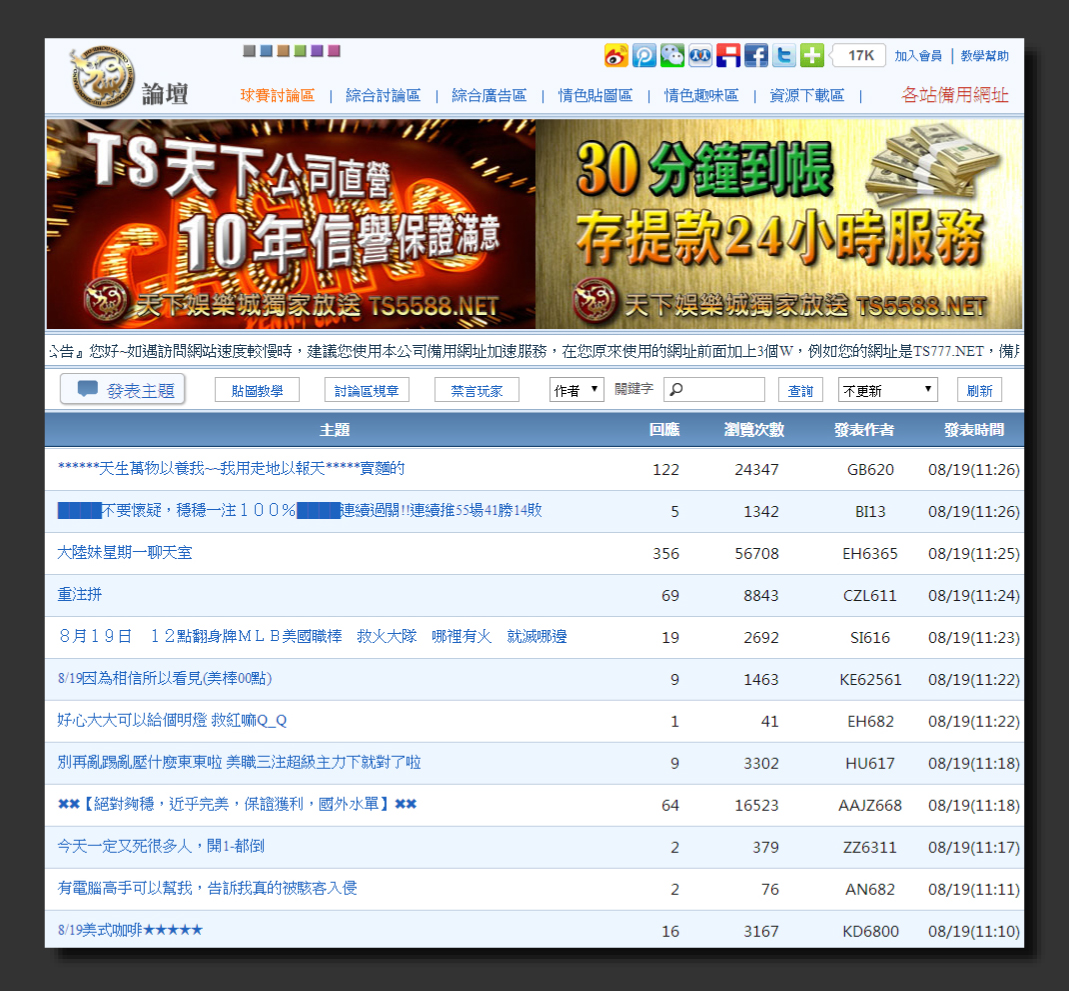Click the speech bubble icon on 發表主題
Viewport: 1069px width, 991px height.
(87, 389)
